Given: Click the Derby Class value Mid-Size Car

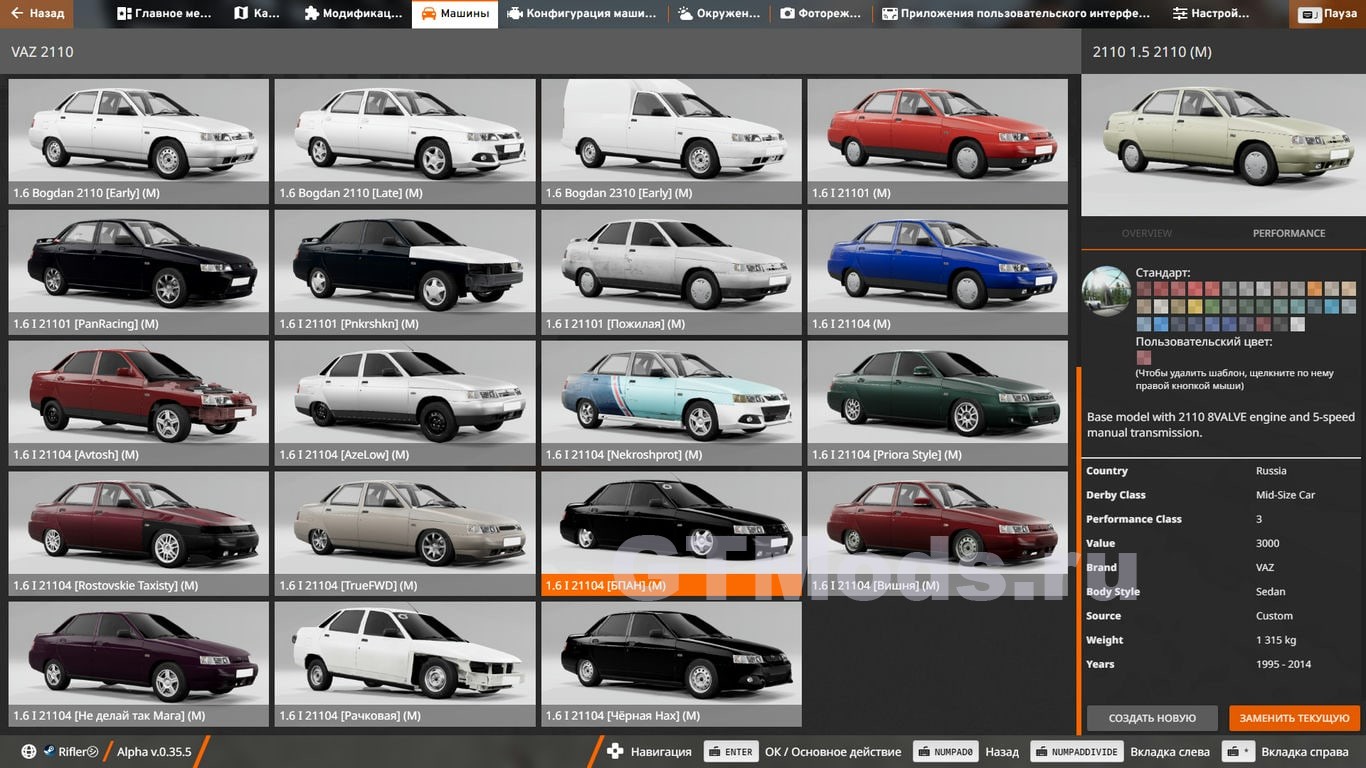Looking at the screenshot, I should (1285, 495).
